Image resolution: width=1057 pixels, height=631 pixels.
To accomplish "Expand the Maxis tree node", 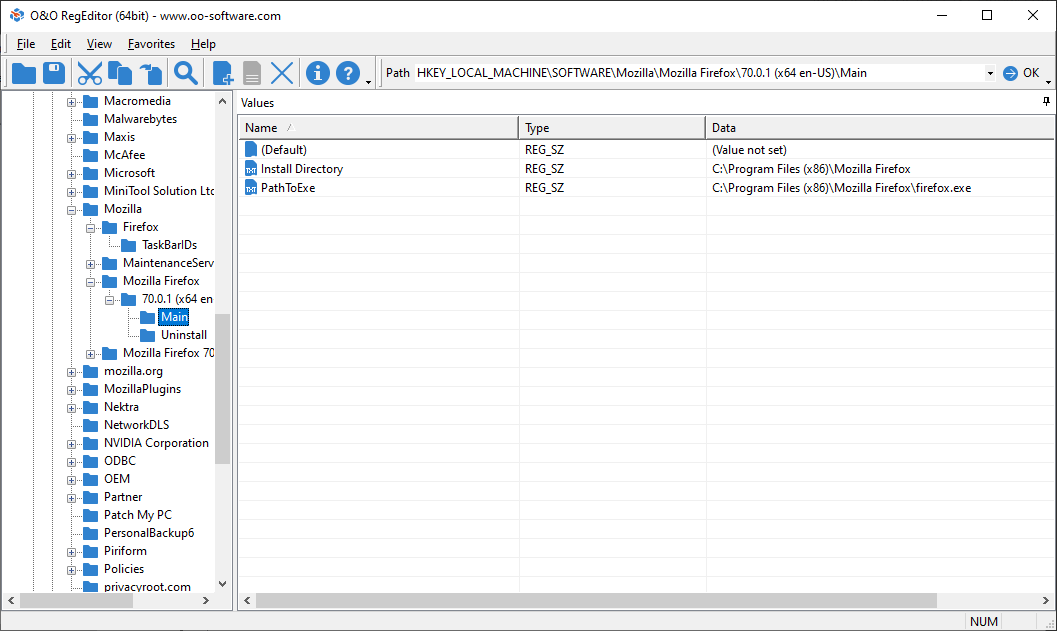I will [x=71, y=138].
